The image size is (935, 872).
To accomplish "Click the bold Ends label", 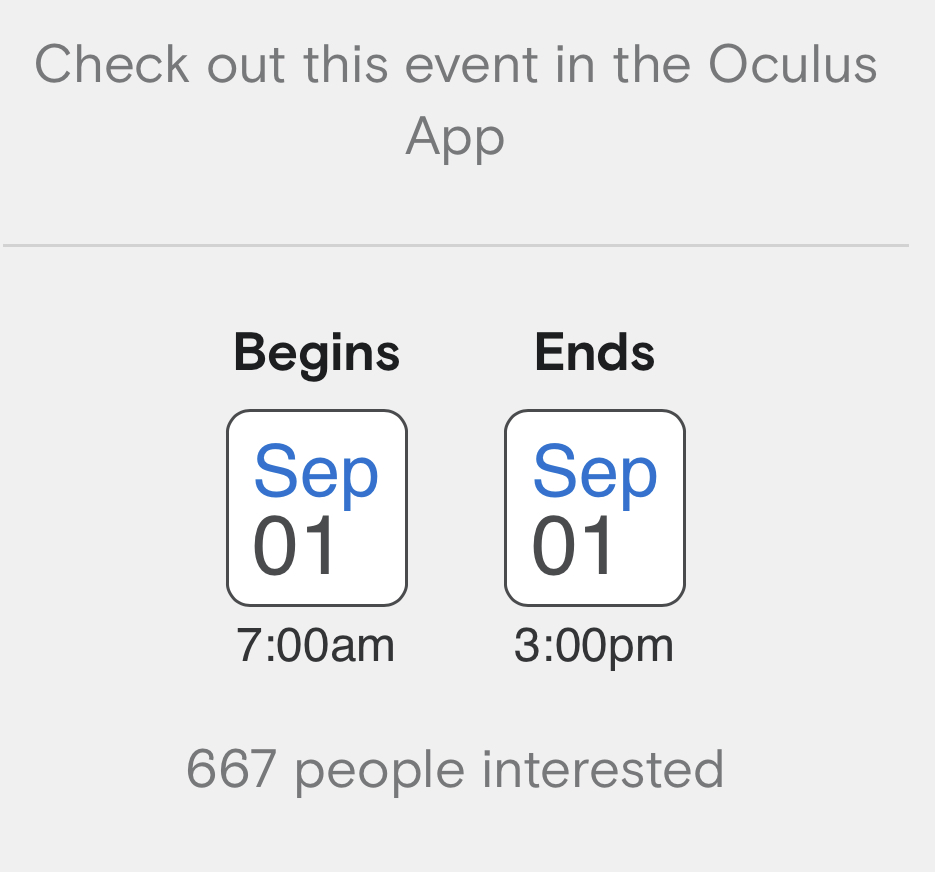I will coord(594,353).
